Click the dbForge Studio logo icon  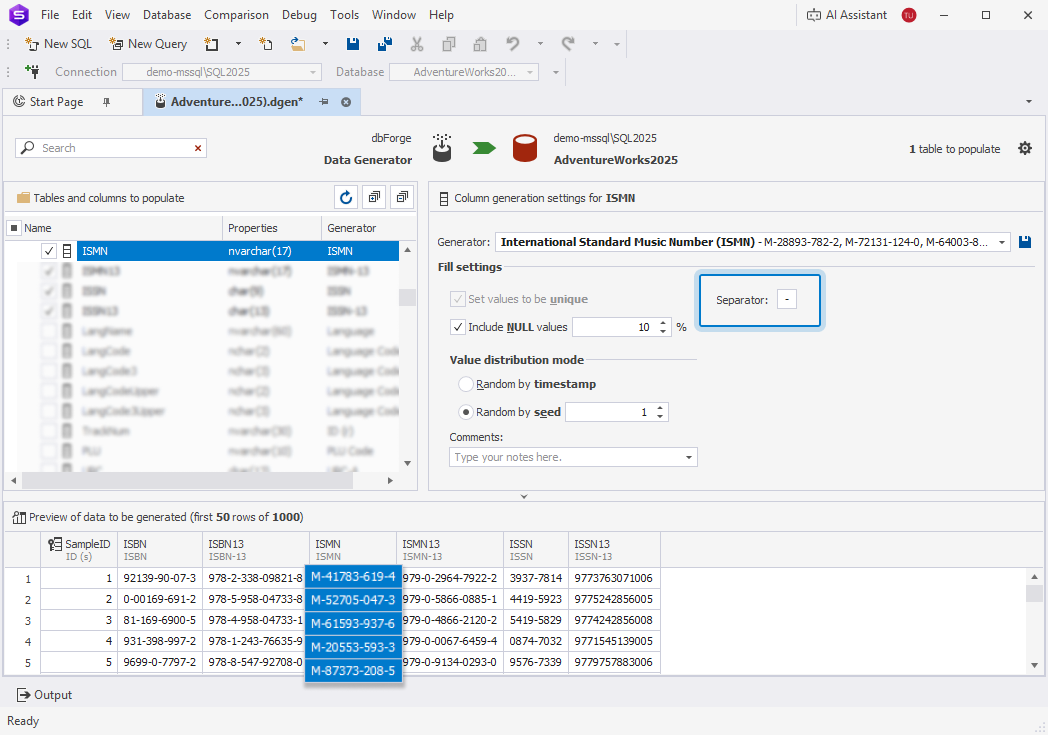click(19, 15)
